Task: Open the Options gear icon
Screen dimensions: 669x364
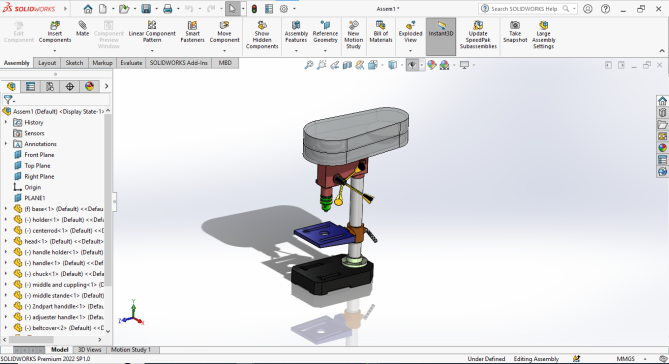Action: click(x=284, y=9)
